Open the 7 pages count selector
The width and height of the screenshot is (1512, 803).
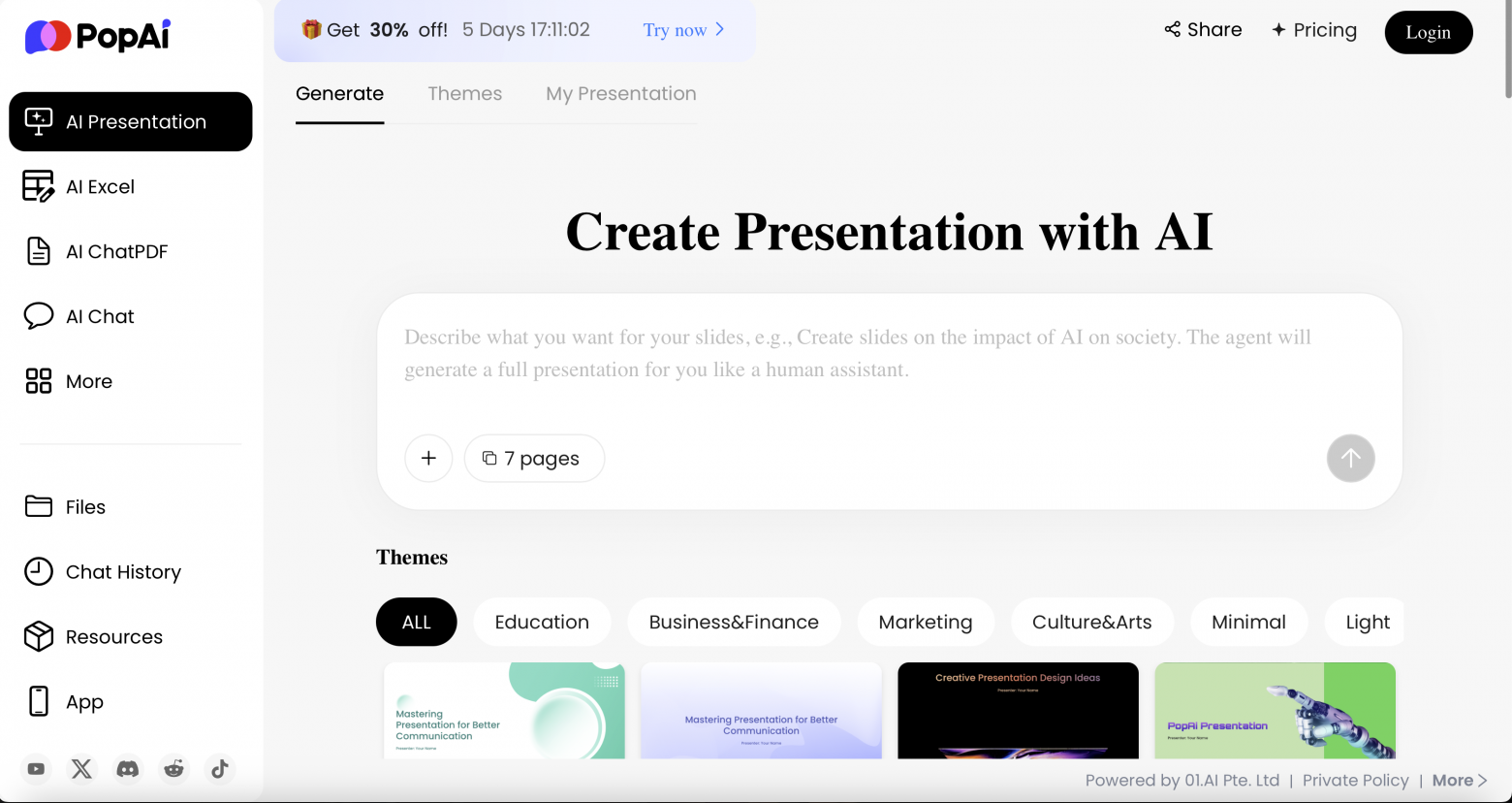click(534, 458)
